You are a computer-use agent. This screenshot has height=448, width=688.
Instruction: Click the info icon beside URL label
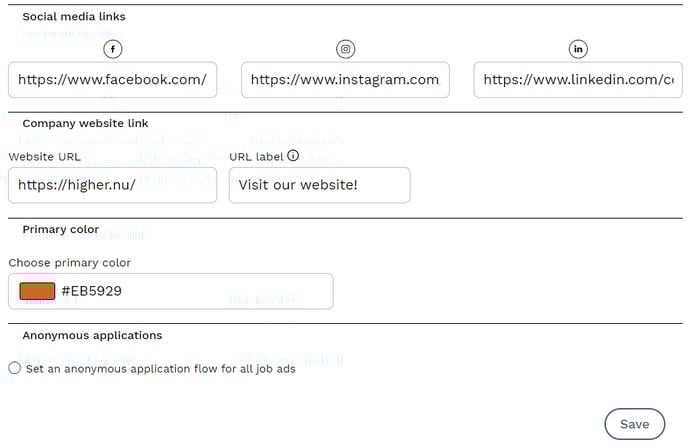click(x=293, y=156)
